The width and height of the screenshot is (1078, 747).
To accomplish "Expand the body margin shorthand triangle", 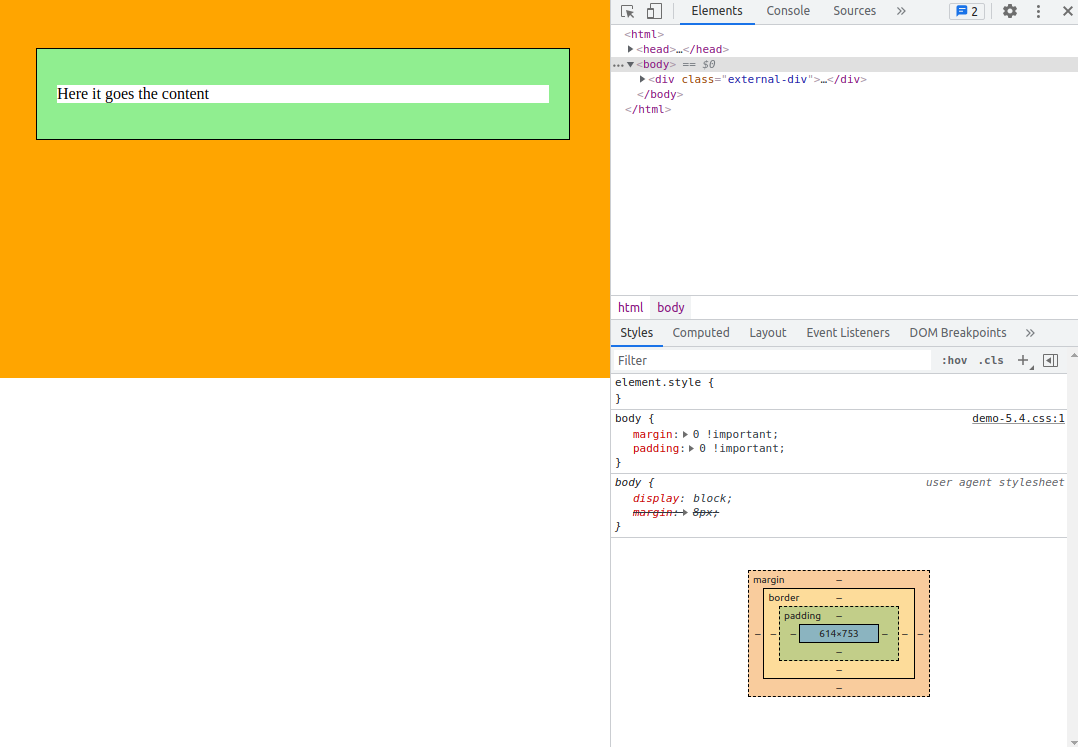I will 685,434.
